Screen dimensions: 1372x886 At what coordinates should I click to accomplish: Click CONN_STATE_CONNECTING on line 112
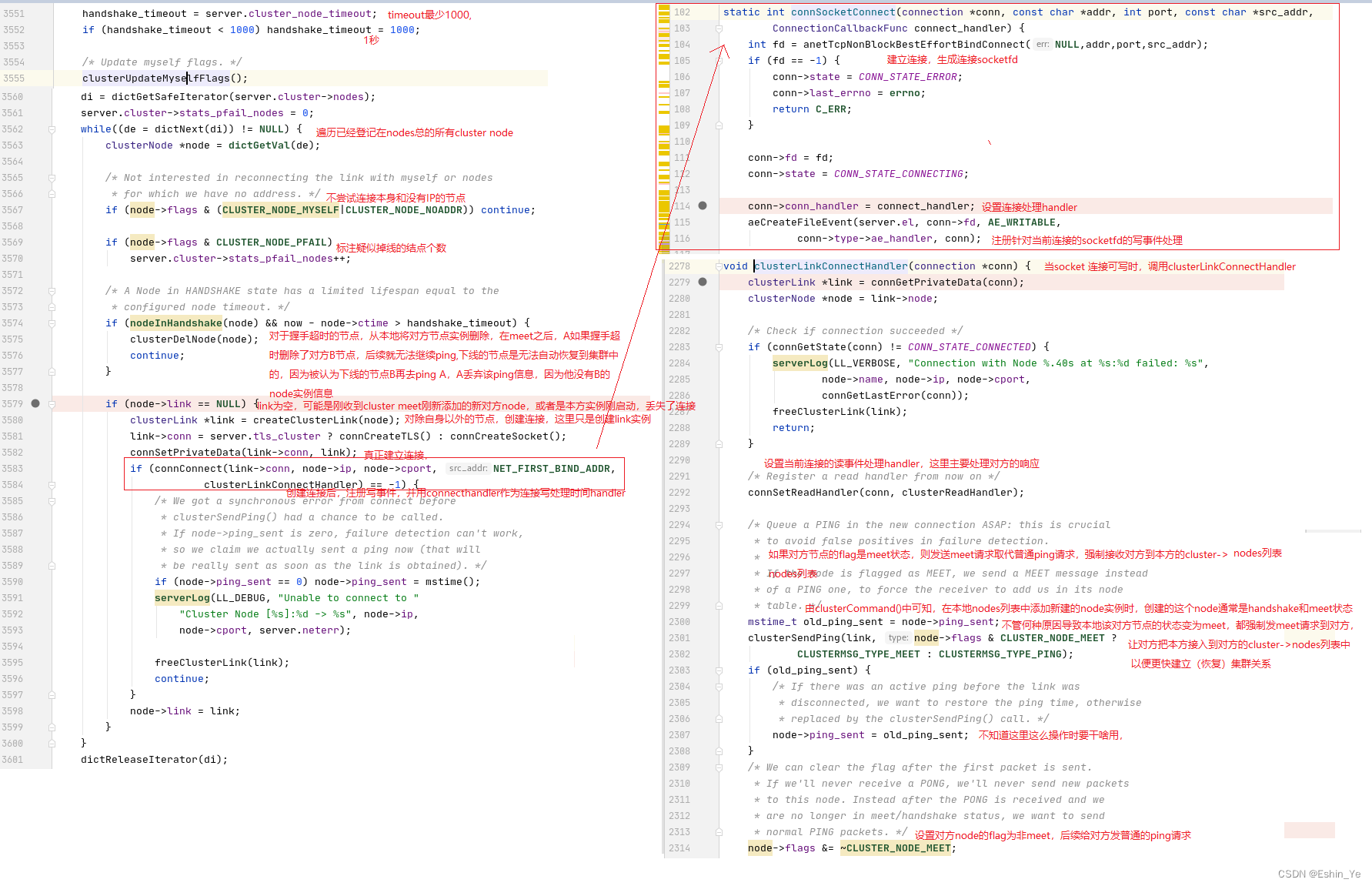(x=899, y=174)
